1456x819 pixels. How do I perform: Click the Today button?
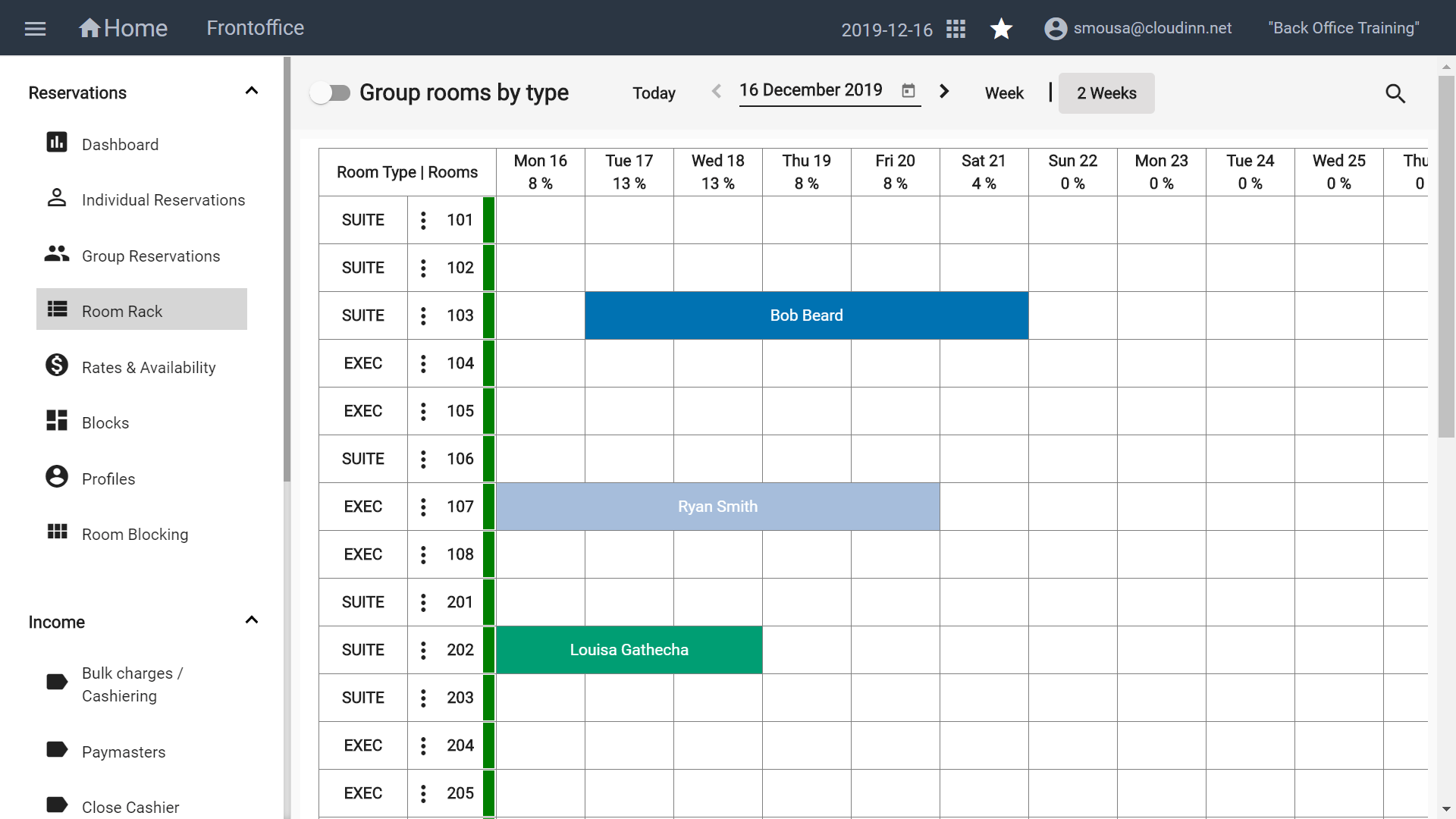654,93
